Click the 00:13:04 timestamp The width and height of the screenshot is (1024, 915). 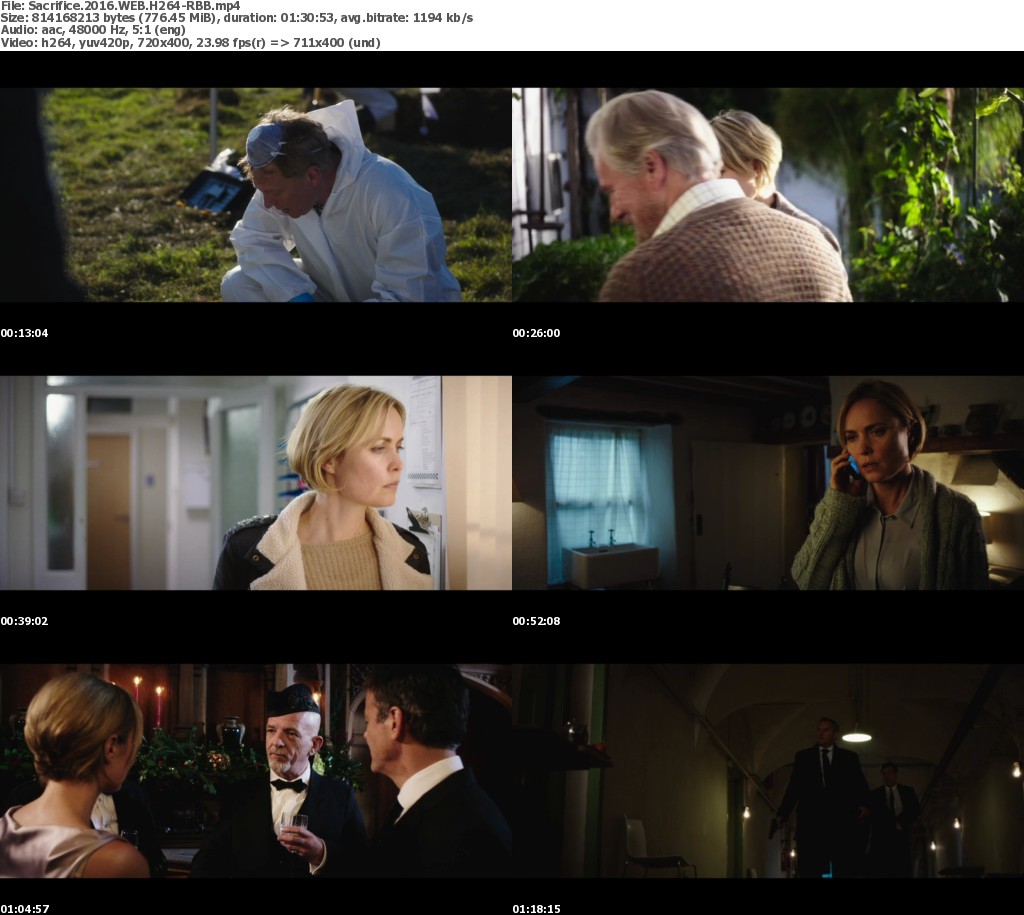(x=24, y=333)
